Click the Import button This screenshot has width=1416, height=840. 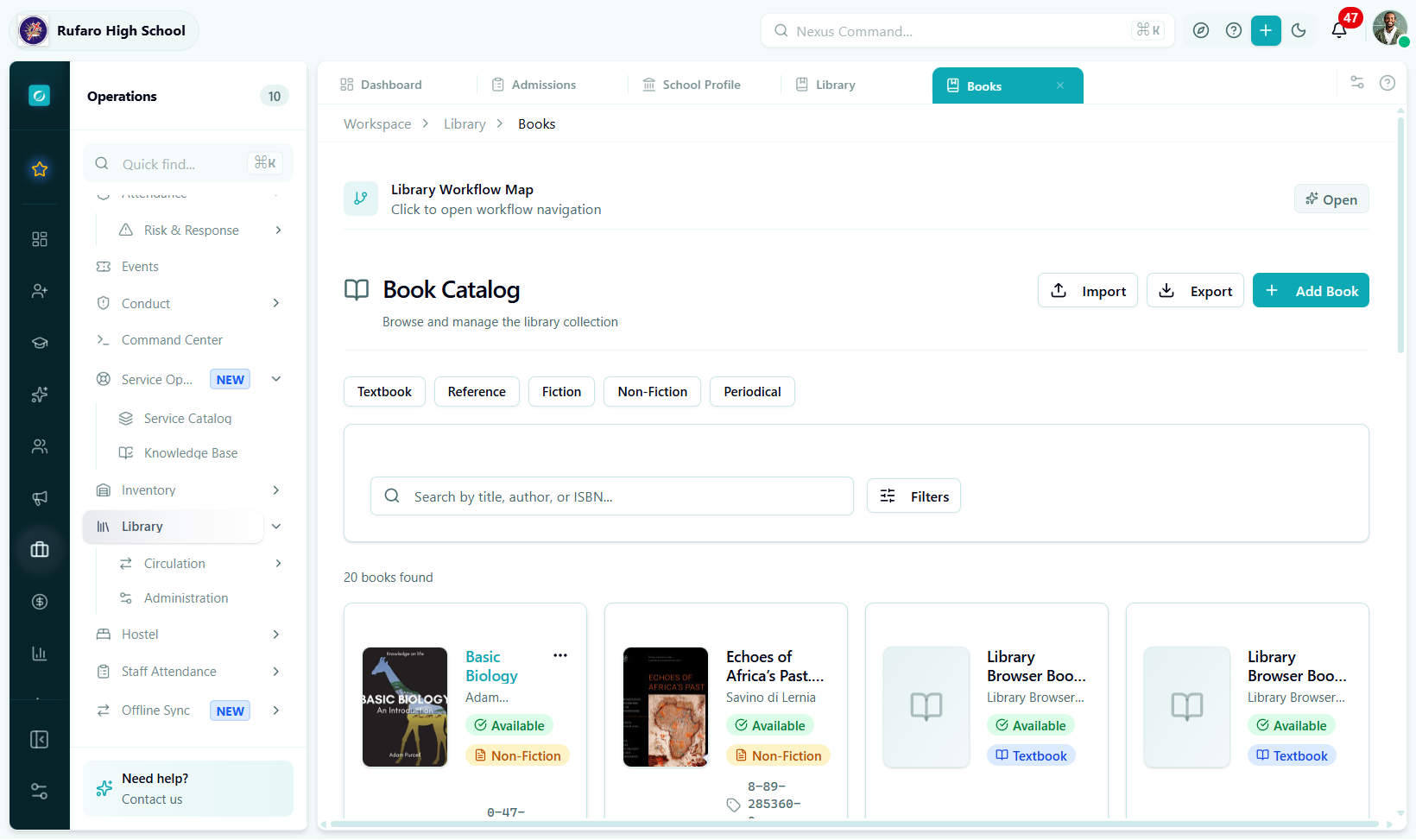coord(1088,291)
